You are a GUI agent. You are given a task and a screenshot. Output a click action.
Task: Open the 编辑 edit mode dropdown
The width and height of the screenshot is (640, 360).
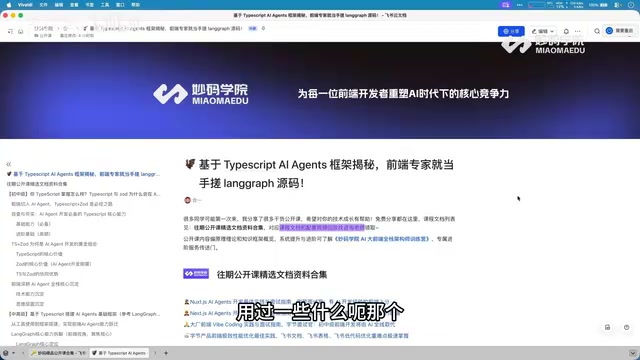coord(542,31)
